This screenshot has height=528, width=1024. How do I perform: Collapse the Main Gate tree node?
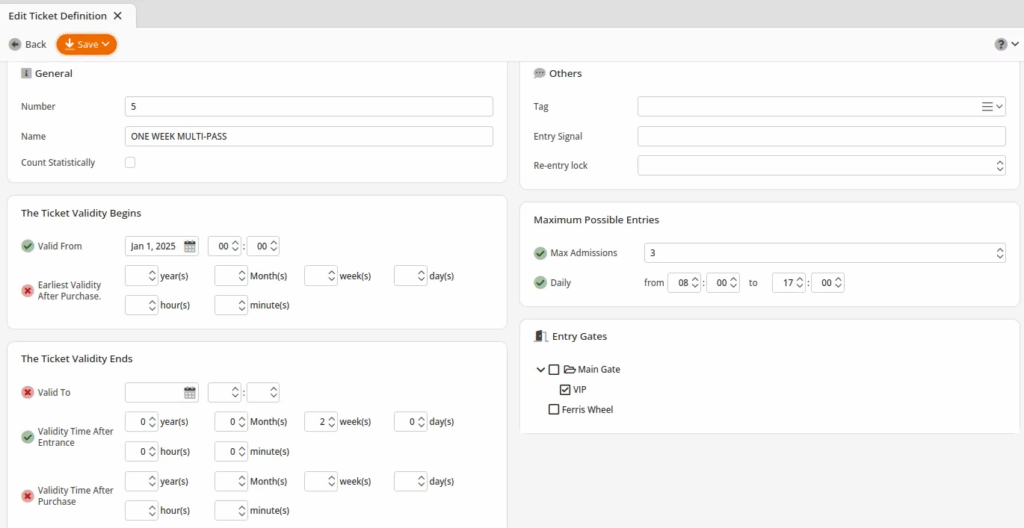[540, 370]
